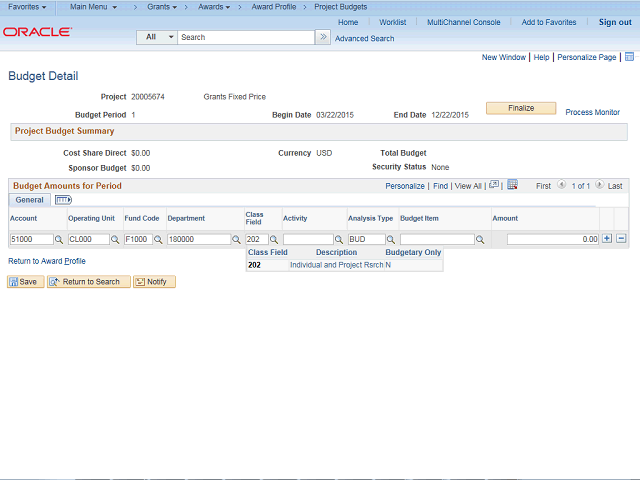The image size is (640, 480).
Task: Expand the Awards breadcrumb dropdown
Action: (x=214, y=7)
